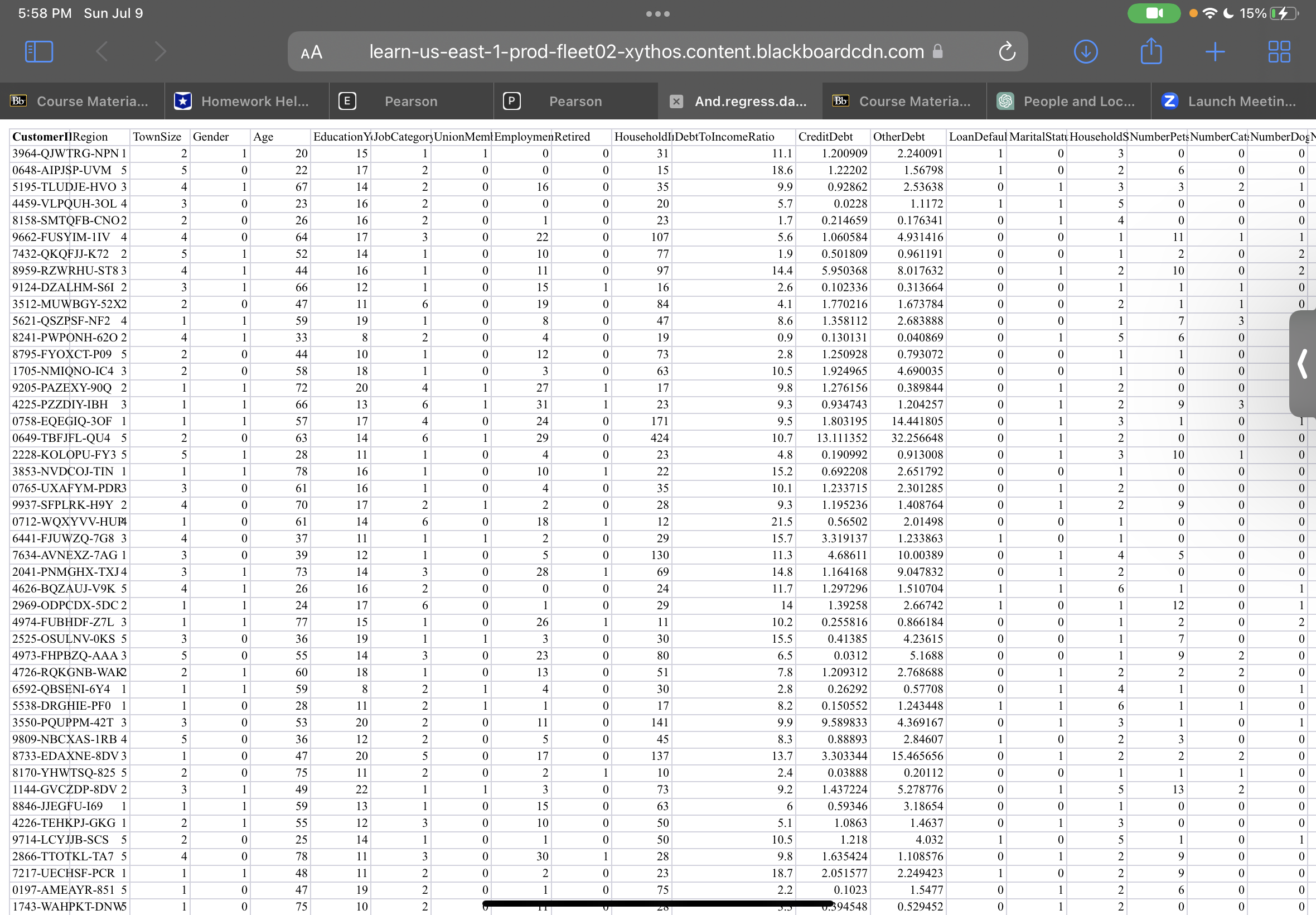Screen dimensions: 1316x915
Task: Navigate forward using the forward arrow
Action: pos(161,51)
